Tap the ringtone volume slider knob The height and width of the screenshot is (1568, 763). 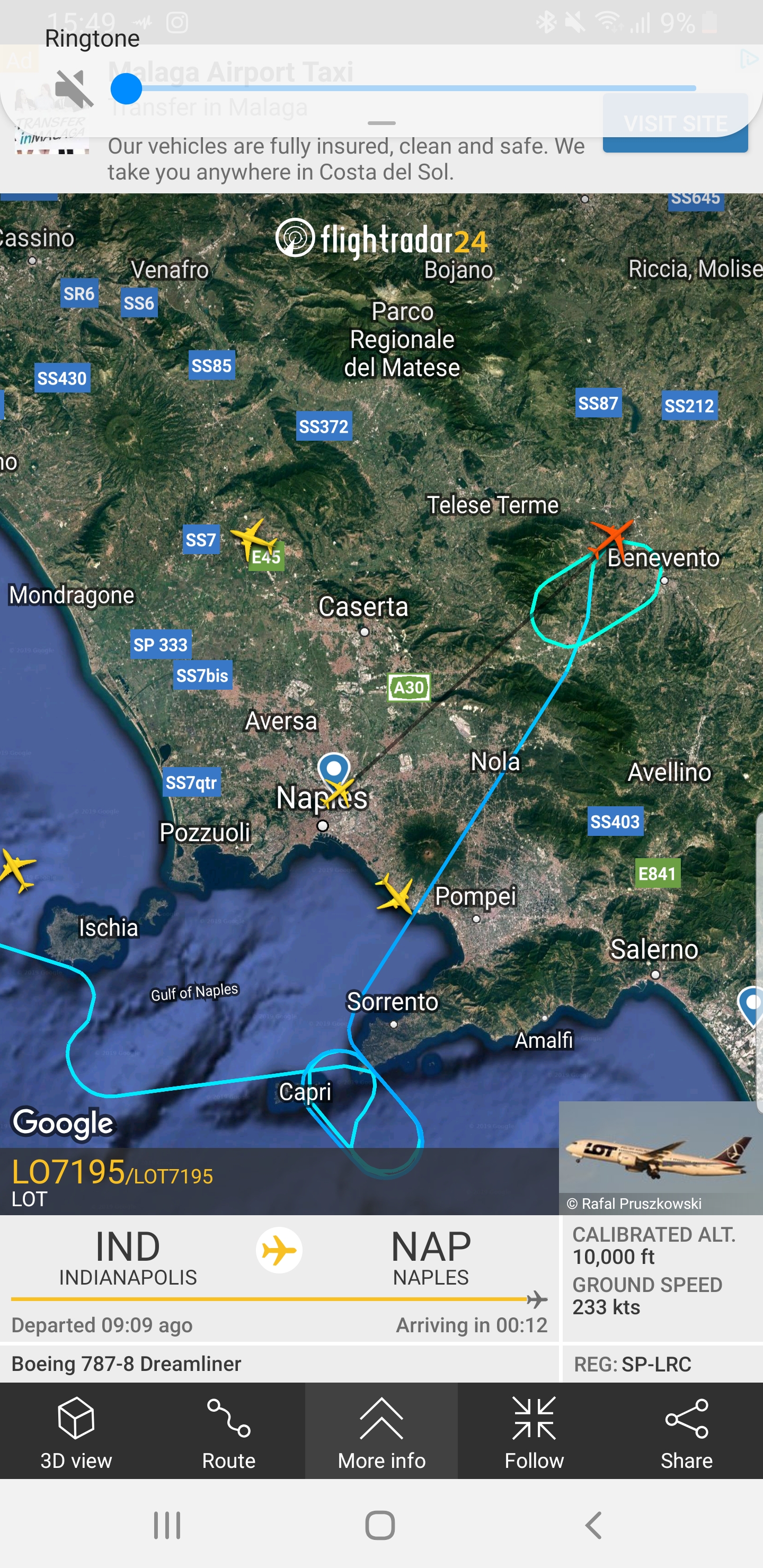[x=126, y=89]
